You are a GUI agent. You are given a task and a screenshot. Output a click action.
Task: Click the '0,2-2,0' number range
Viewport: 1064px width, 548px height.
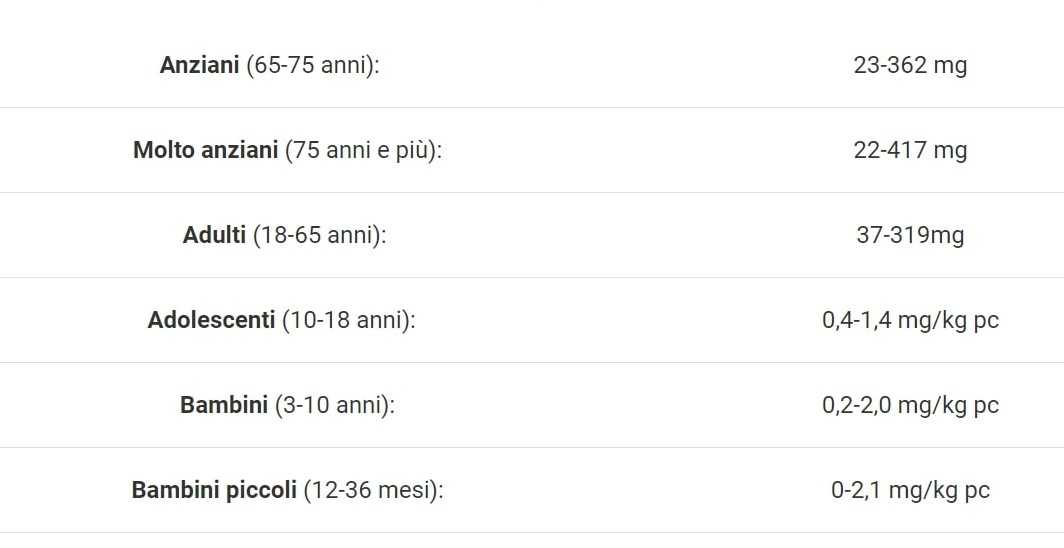click(856, 406)
